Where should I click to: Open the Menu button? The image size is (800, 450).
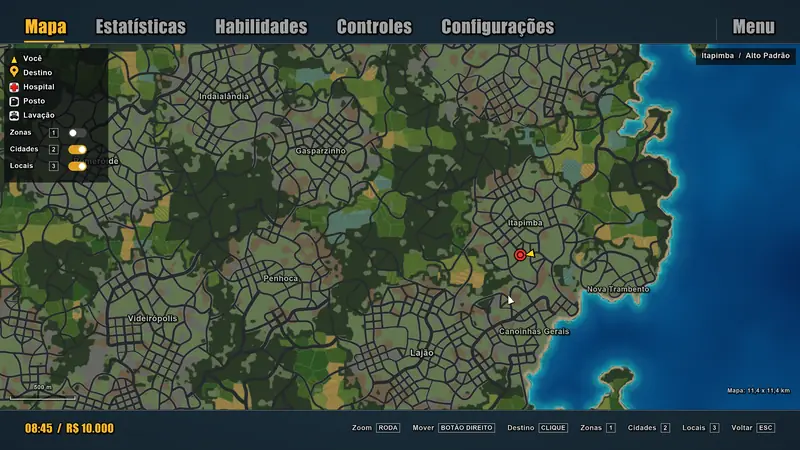click(754, 27)
